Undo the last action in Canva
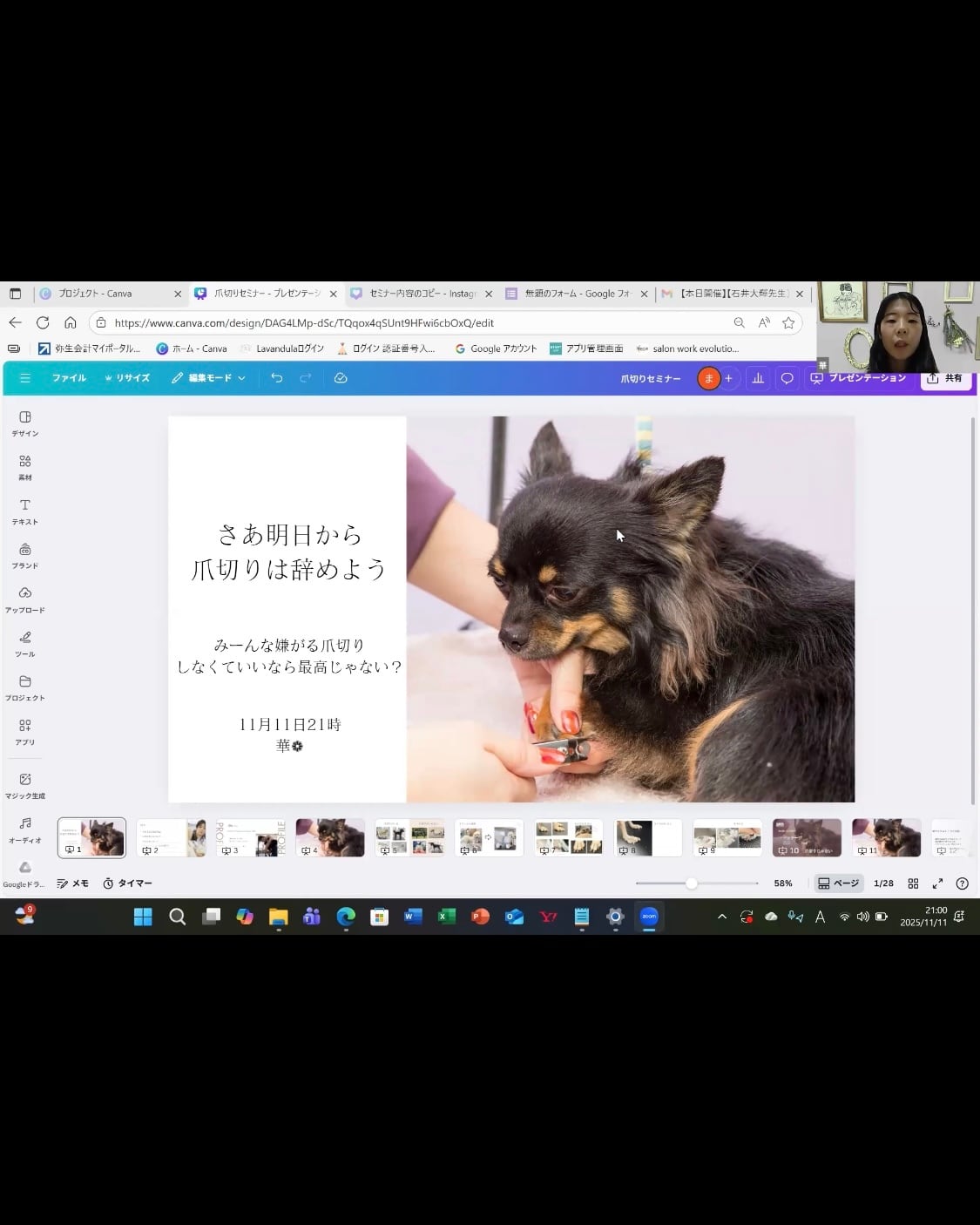The height and width of the screenshot is (1225, 980). coord(276,378)
